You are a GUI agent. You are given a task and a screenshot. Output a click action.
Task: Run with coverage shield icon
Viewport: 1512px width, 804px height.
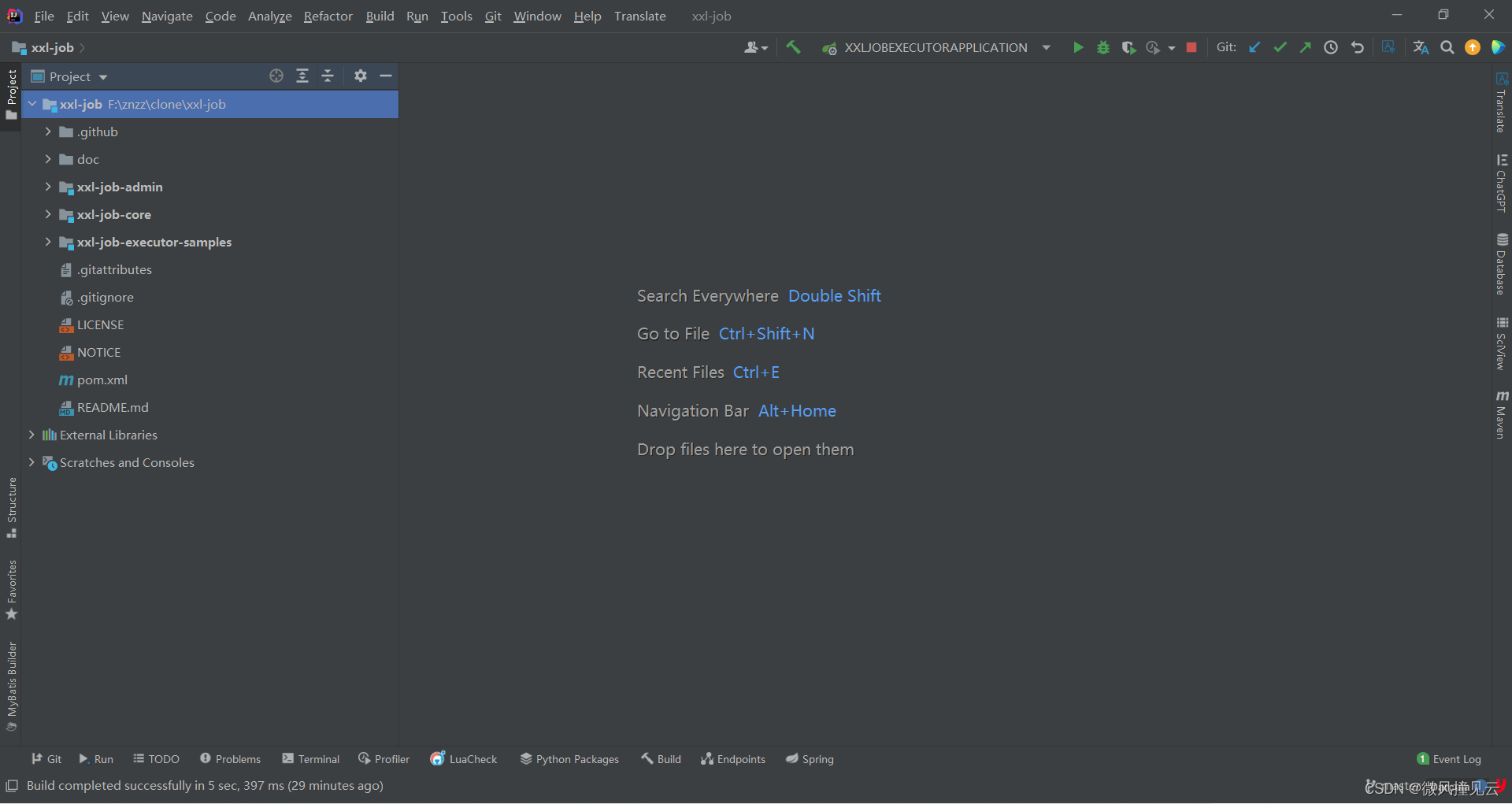tap(1128, 48)
